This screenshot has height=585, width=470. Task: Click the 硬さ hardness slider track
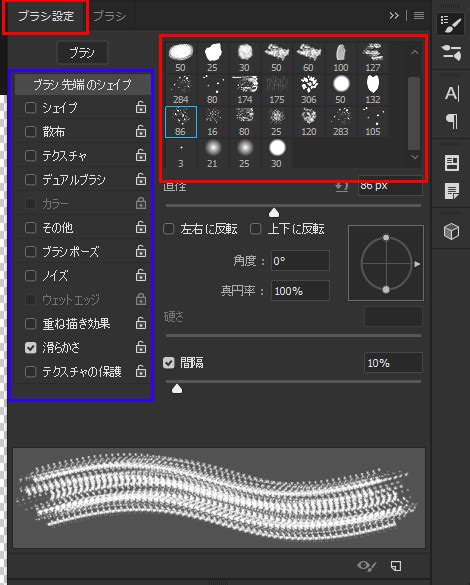point(293,335)
